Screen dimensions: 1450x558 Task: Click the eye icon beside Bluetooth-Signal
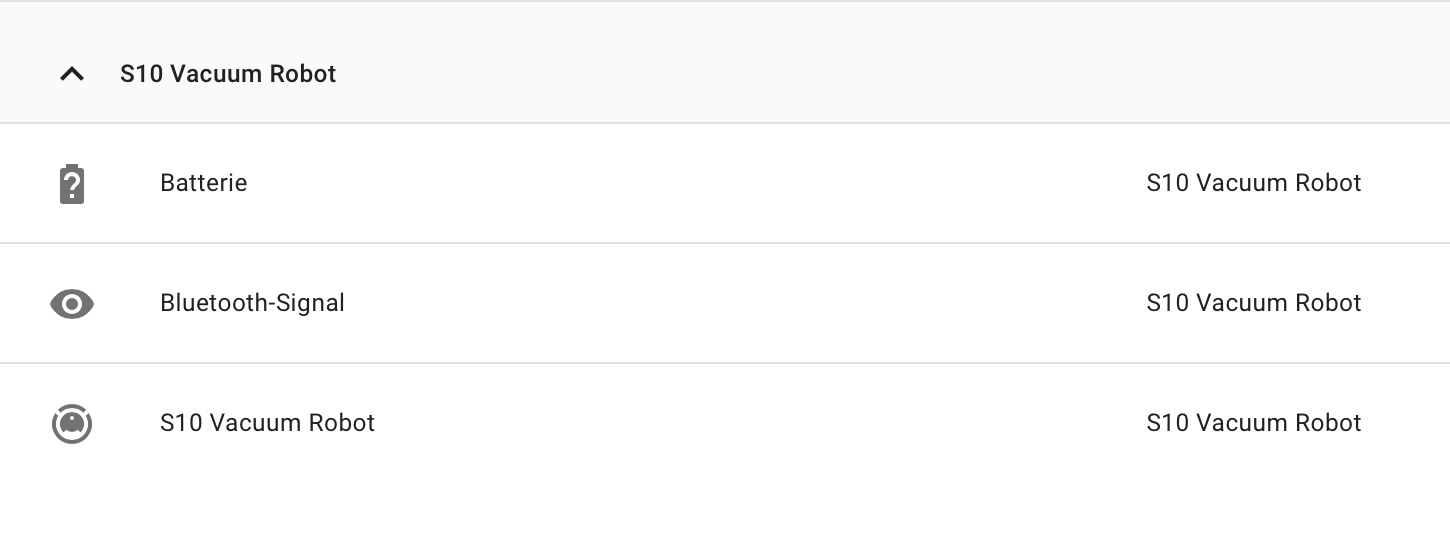click(71, 304)
